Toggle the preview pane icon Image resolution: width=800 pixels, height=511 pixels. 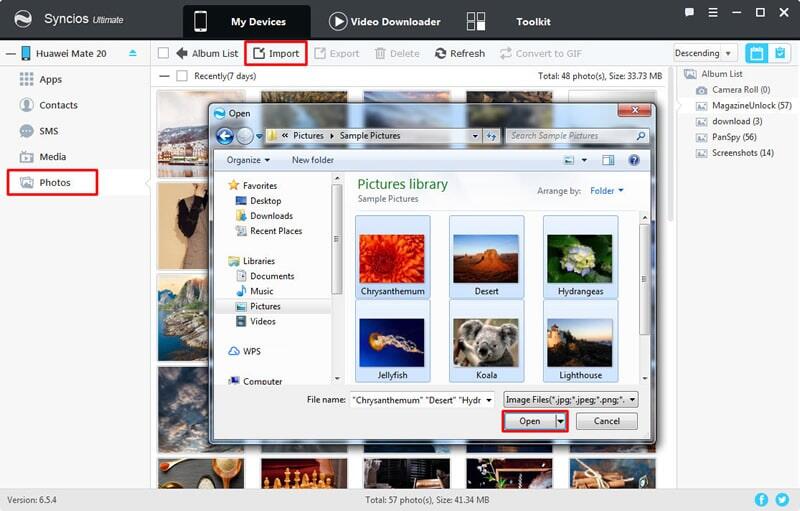pyautogui.click(x=608, y=160)
